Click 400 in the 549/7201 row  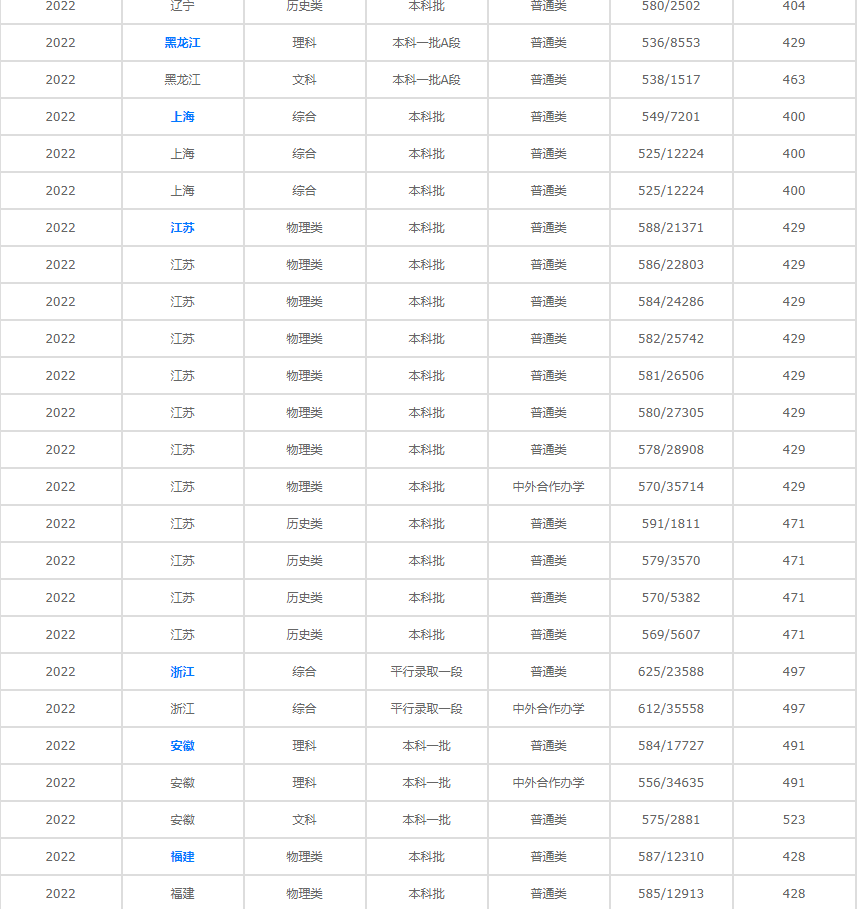click(x=794, y=117)
